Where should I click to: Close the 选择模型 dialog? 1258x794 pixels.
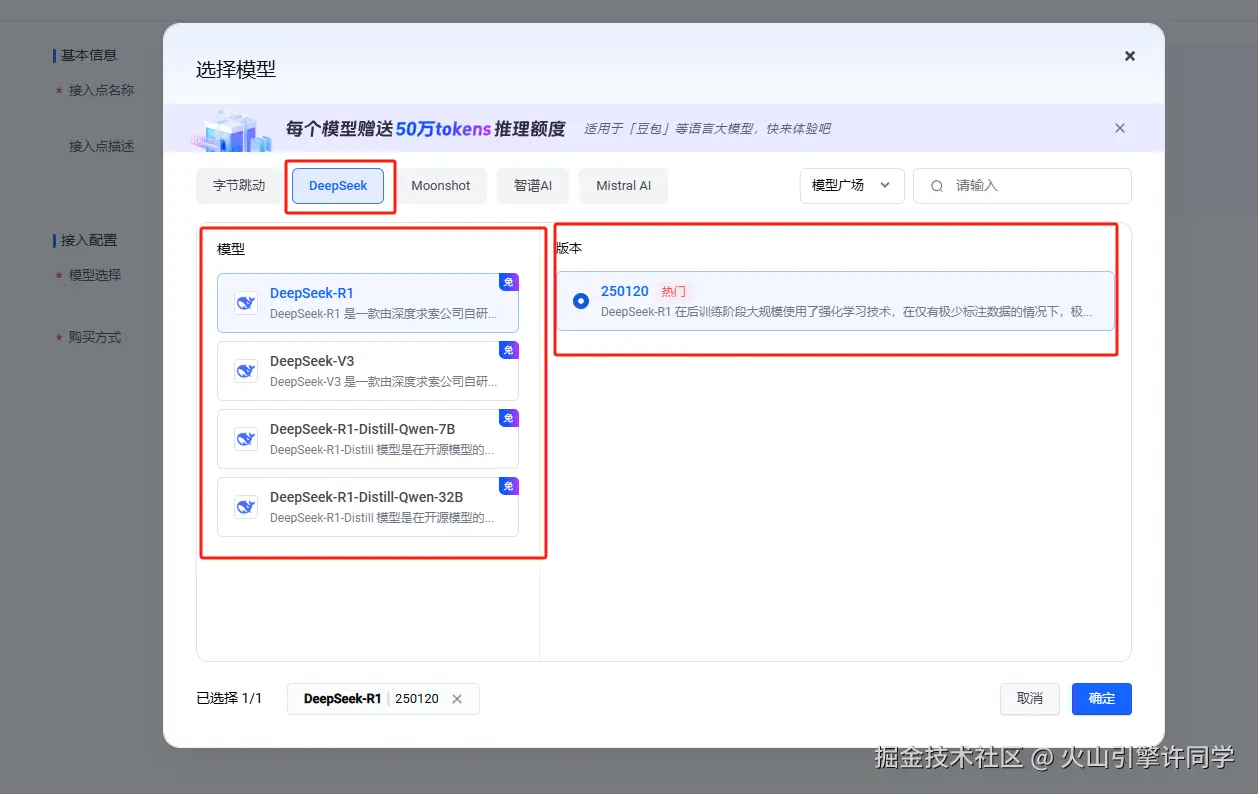pyautogui.click(x=1130, y=56)
